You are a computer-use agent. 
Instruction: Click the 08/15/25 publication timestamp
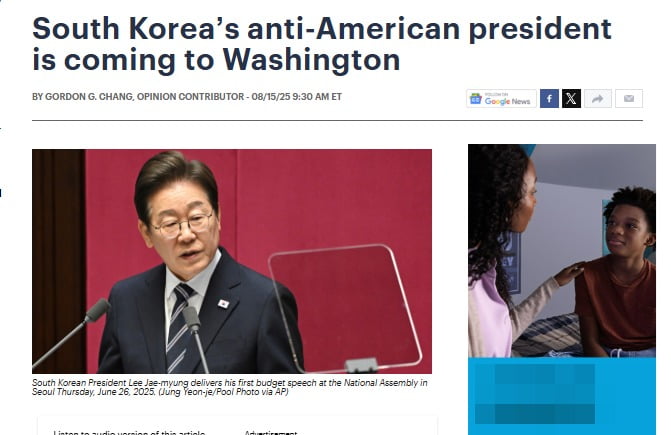(x=297, y=97)
